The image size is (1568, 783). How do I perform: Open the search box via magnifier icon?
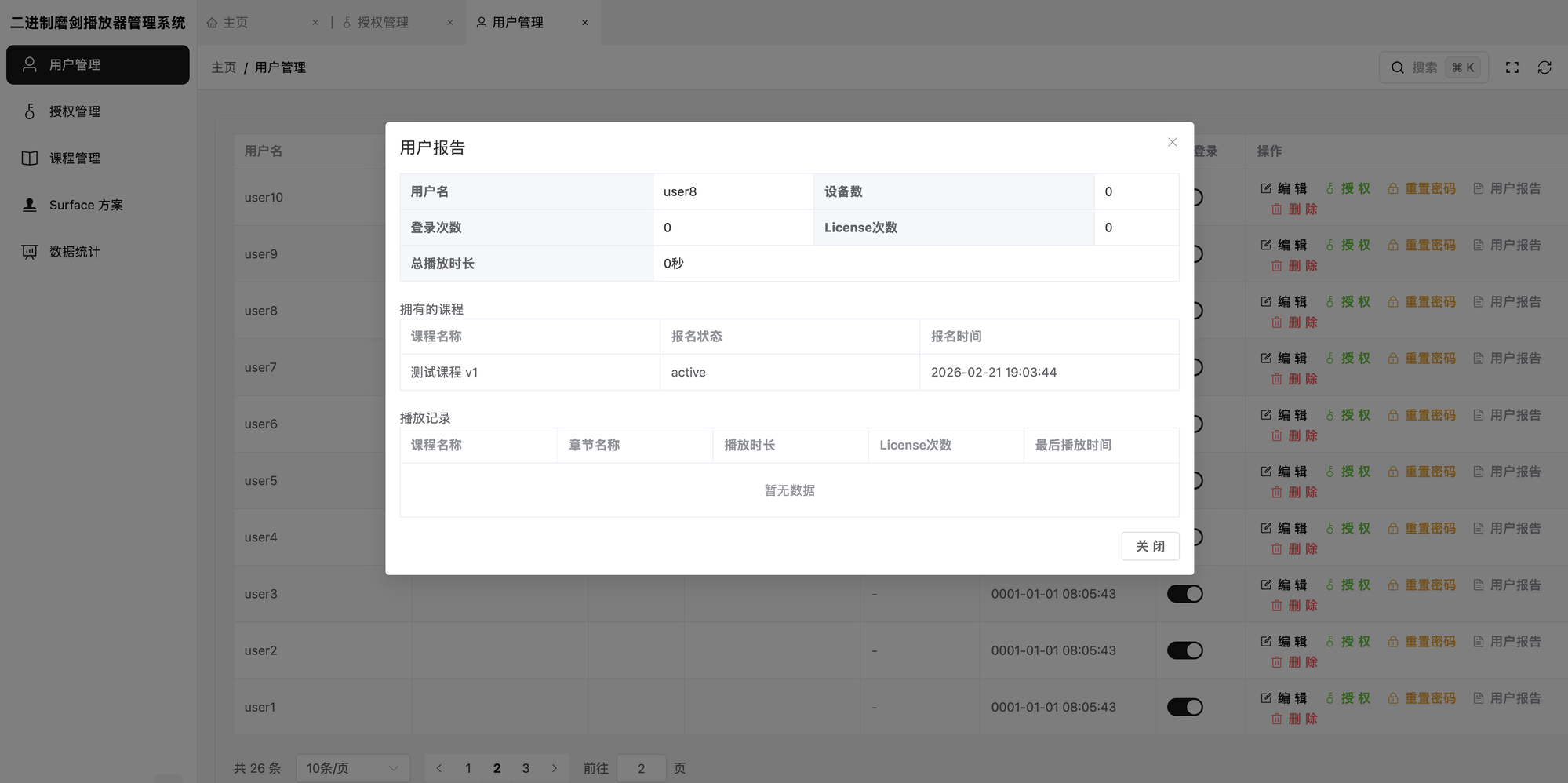[1397, 67]
